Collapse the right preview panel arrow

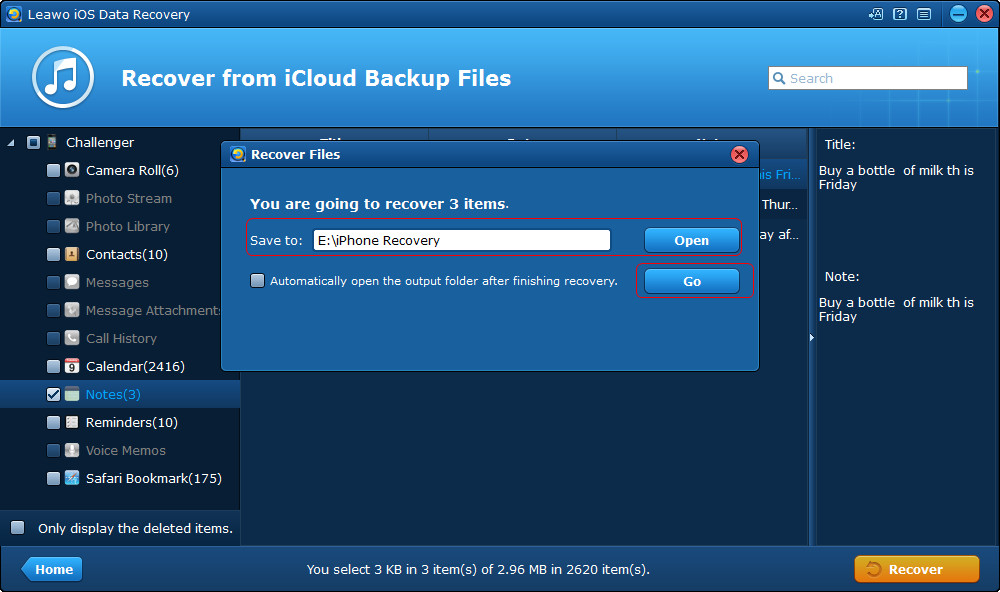(811, 338)
